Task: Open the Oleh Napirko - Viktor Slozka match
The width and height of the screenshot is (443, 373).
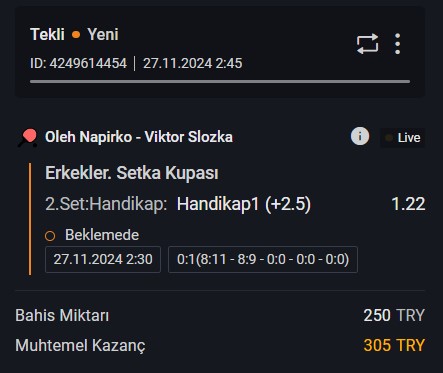Action: coord(139,137)
